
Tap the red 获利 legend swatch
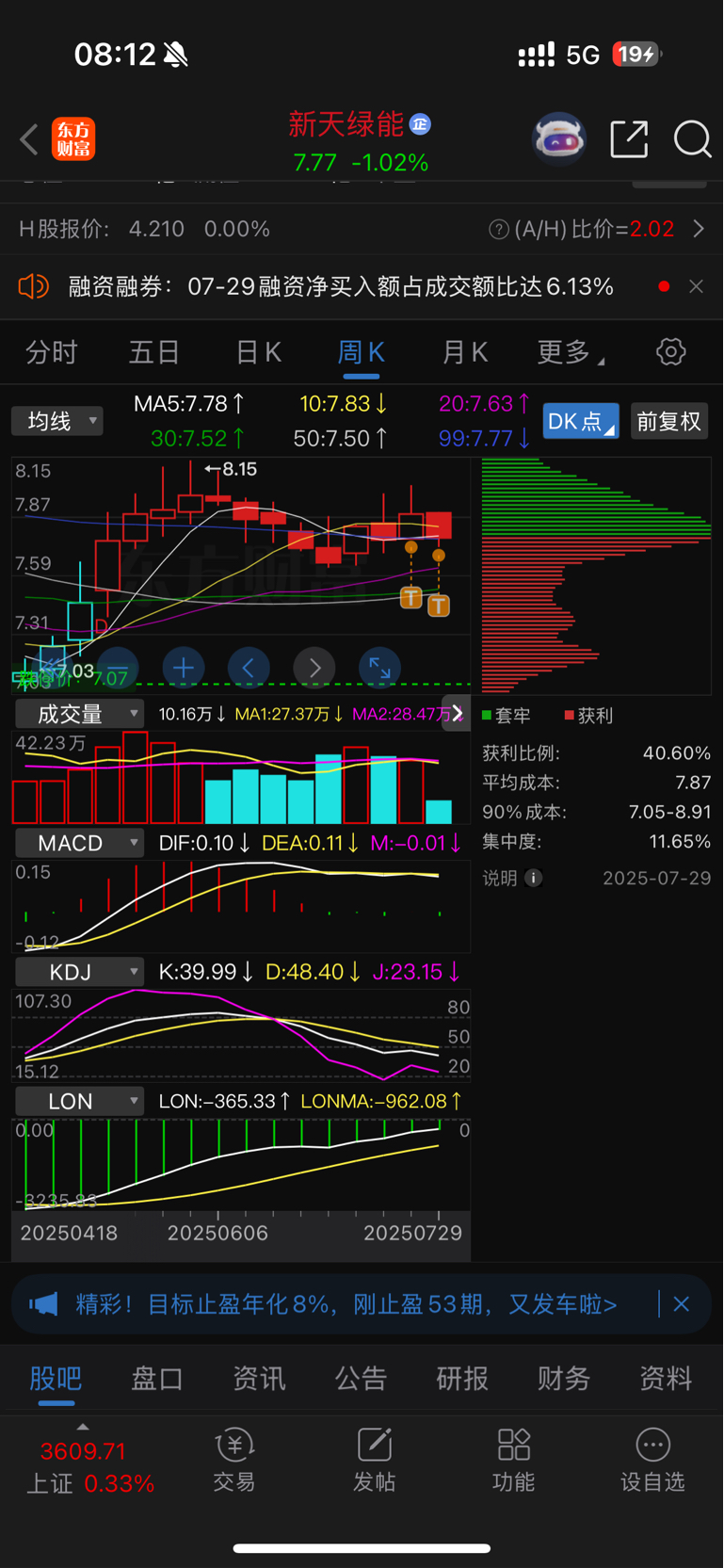(569, 716)
